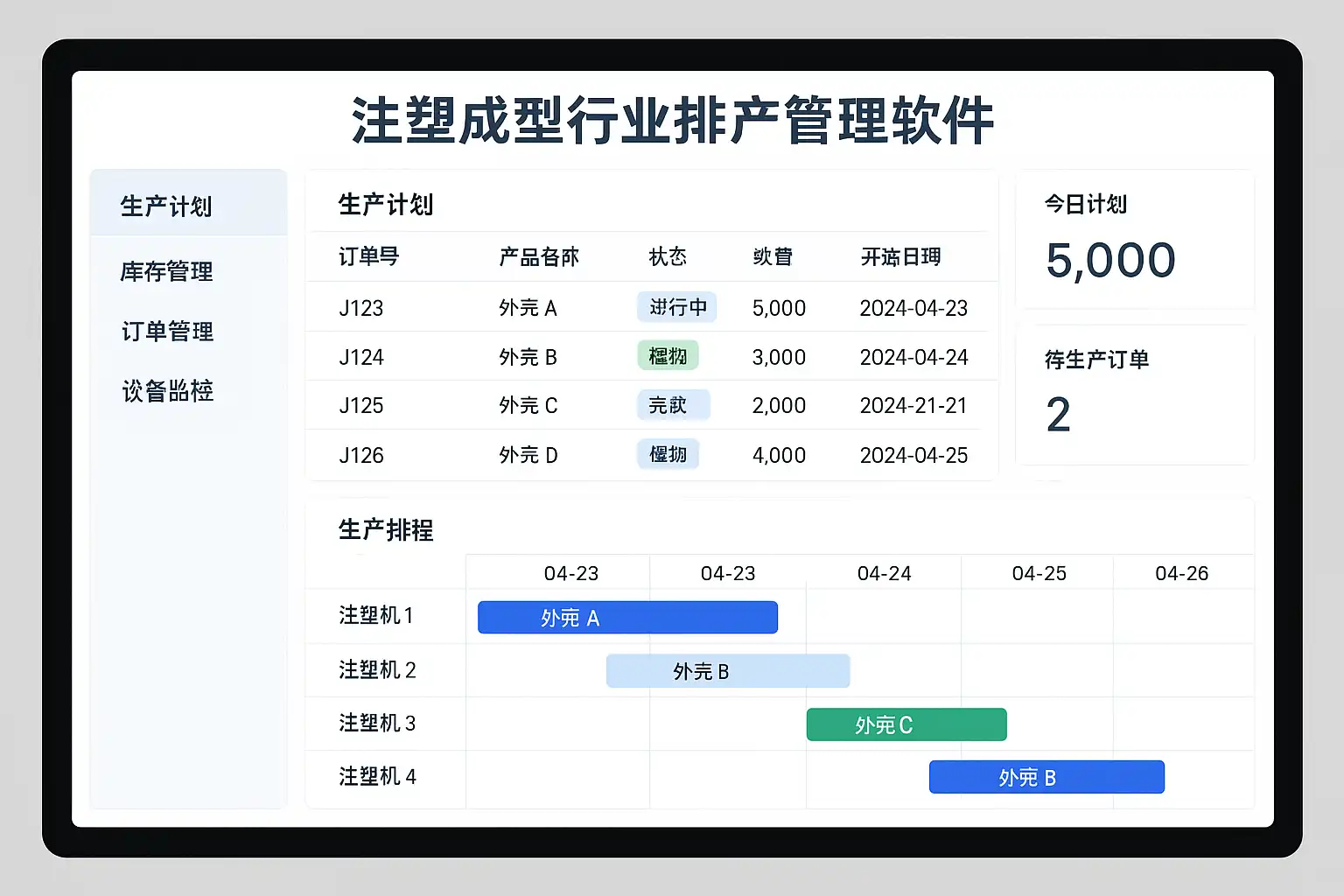Click the 订单号 column header

click(368, 256)
